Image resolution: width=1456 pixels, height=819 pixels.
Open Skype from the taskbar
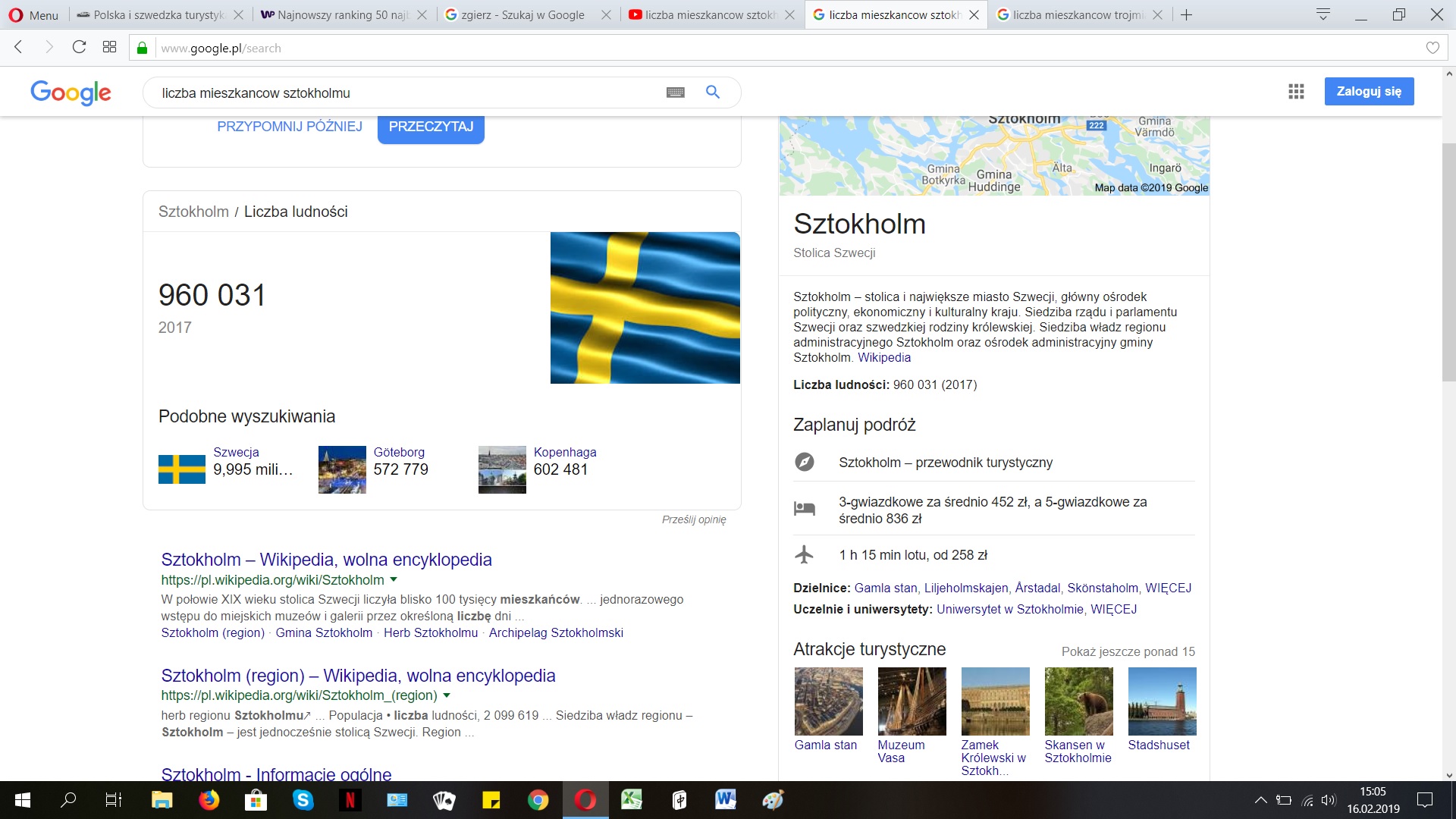[x=303, y=800]
